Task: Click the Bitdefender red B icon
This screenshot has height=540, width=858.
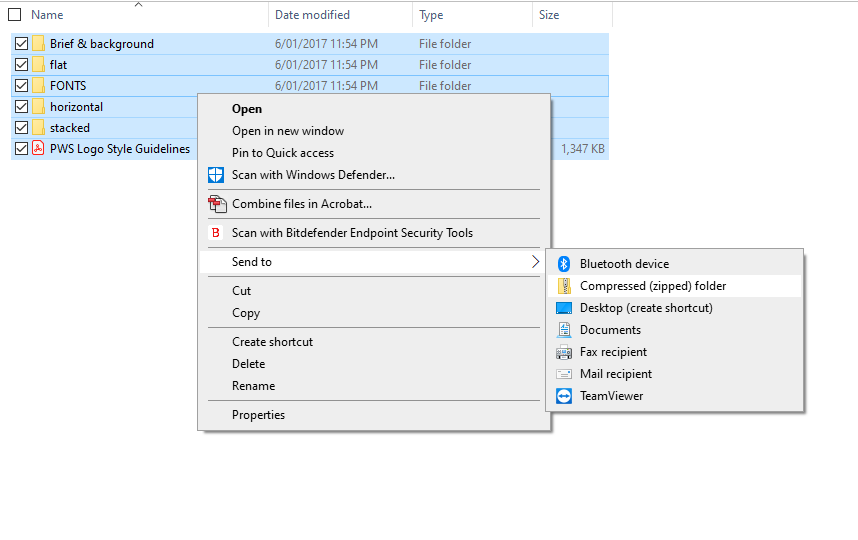Action: pyautogui.click(x=216, y=233)
